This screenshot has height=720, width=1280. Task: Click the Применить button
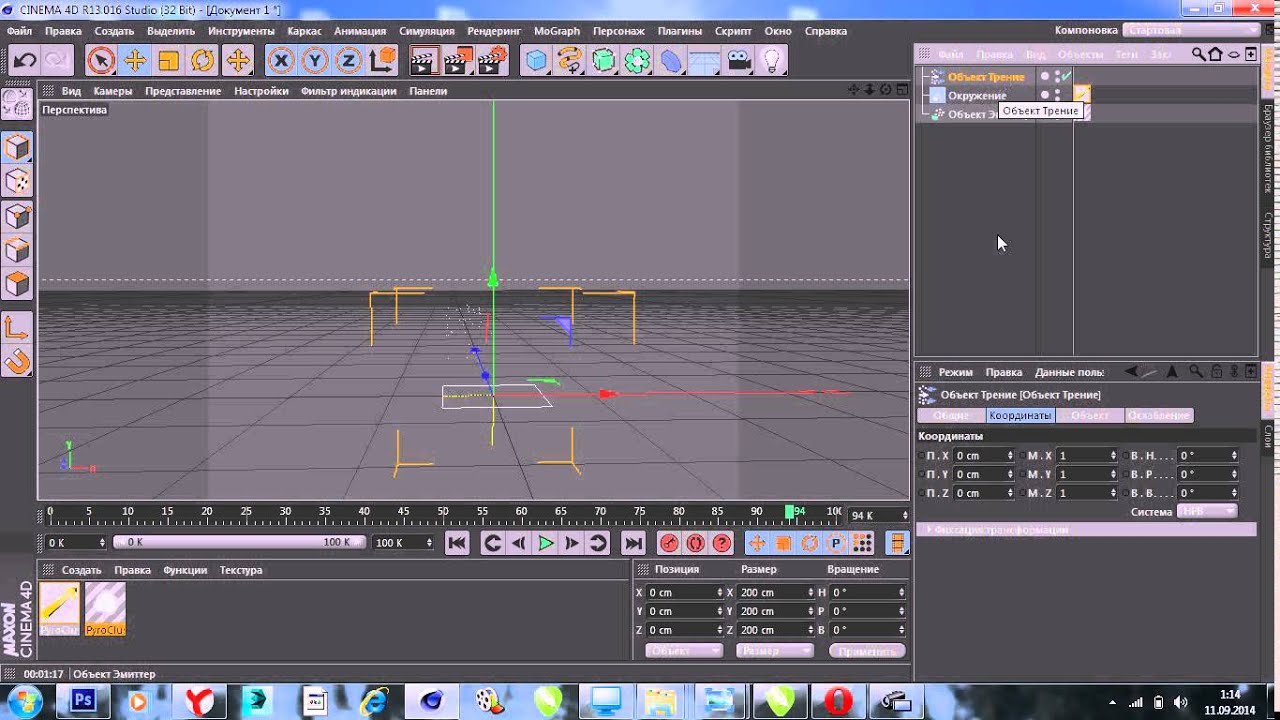[867, 651]
